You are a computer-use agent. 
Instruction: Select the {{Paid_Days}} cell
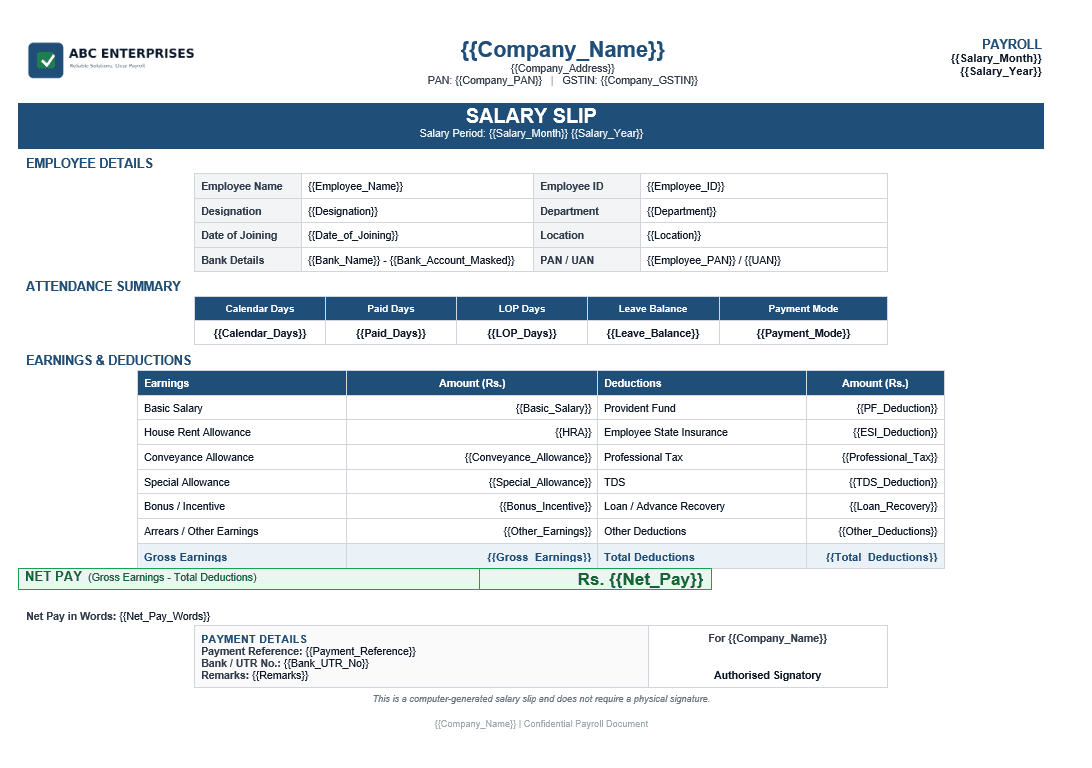pos(391,333)
